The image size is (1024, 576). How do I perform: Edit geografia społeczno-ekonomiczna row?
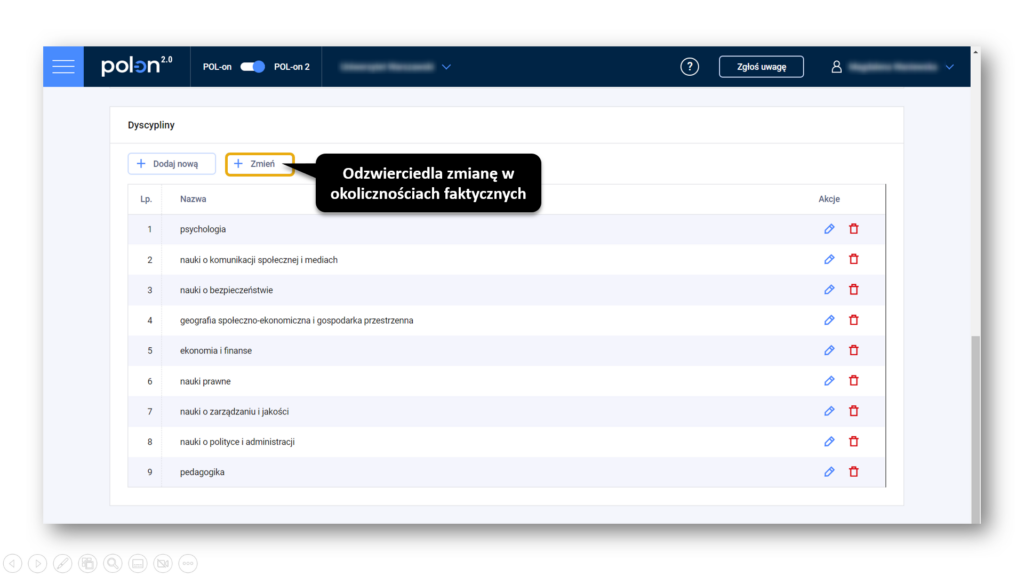tap(829, 320)
